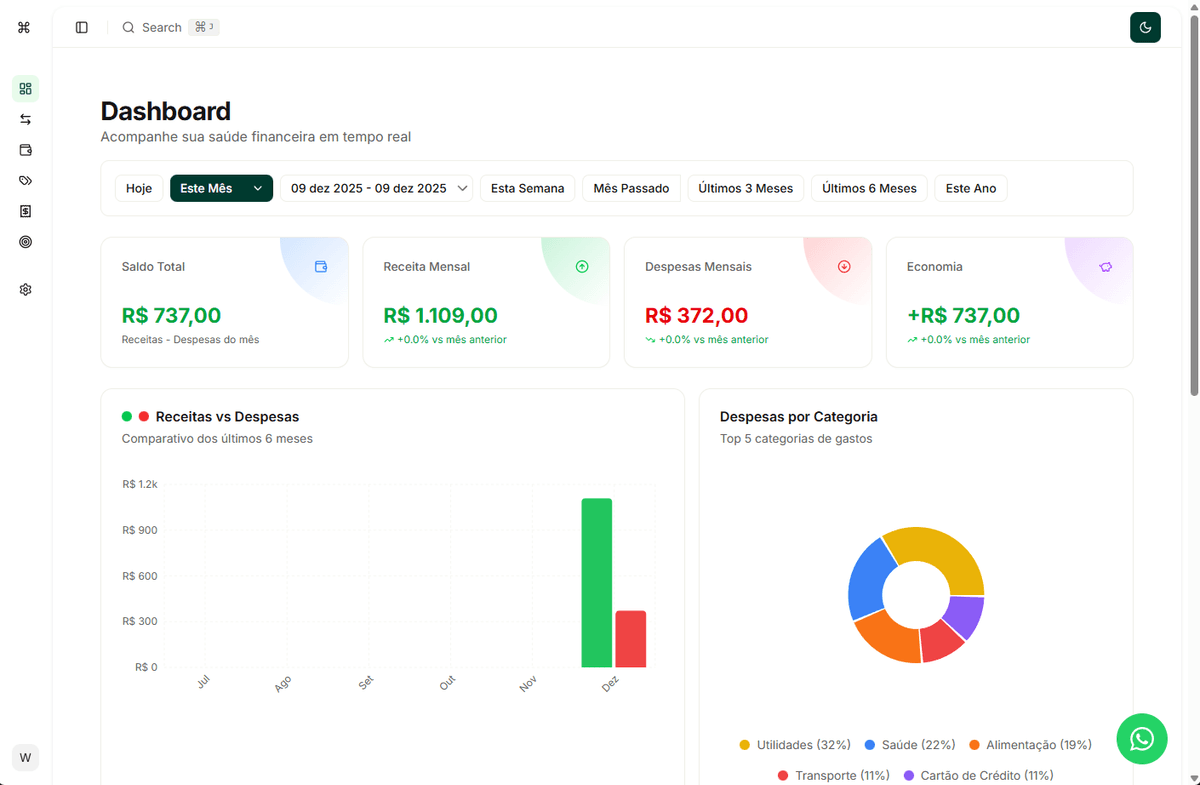Open the WhatsApp chat bubble
The image size is (1200, 785).
[x=1141, y=739]
